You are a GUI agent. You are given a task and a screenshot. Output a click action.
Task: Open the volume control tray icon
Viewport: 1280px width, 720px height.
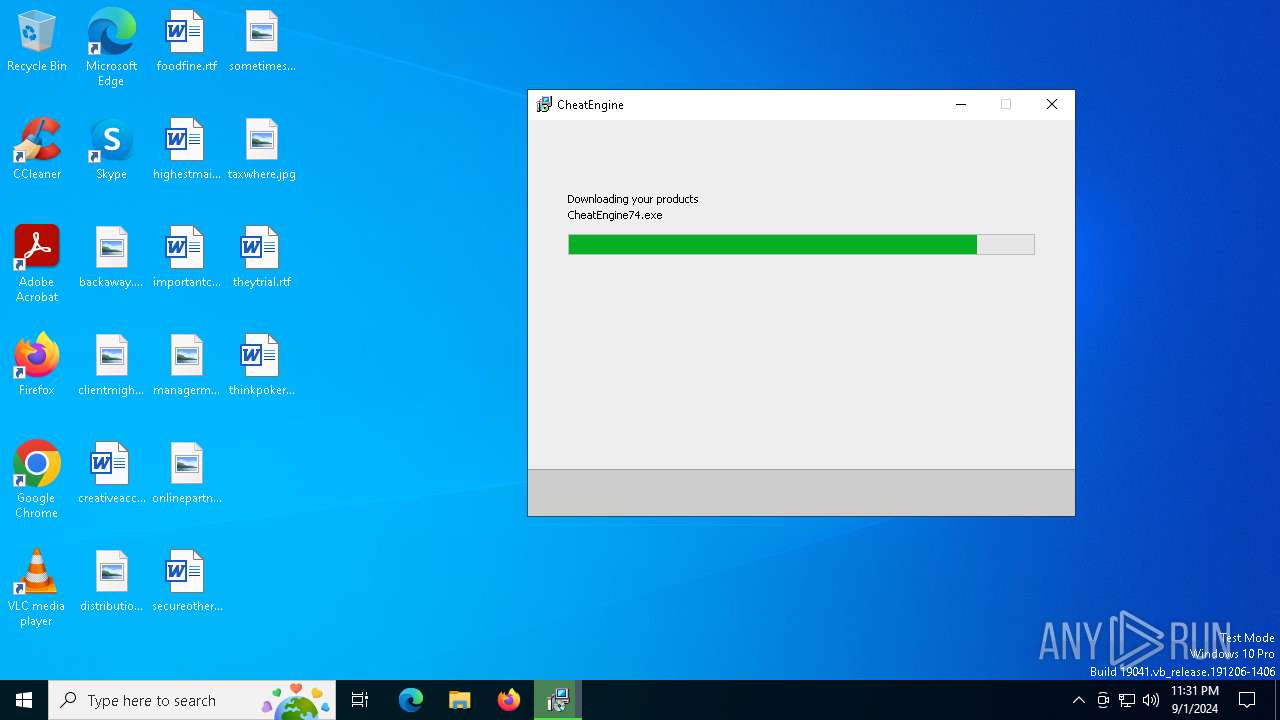pos(1151,700)
